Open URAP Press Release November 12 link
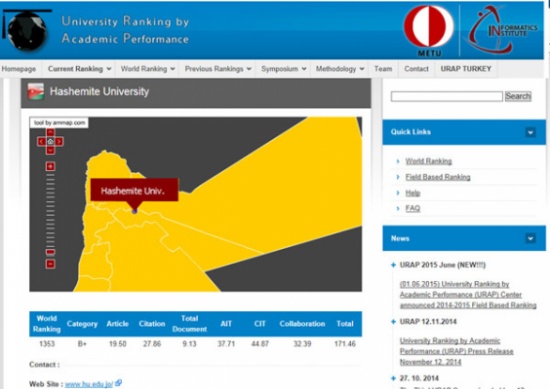Image resolution: width=550 pixels, height=389 pixels. point(456,351)
